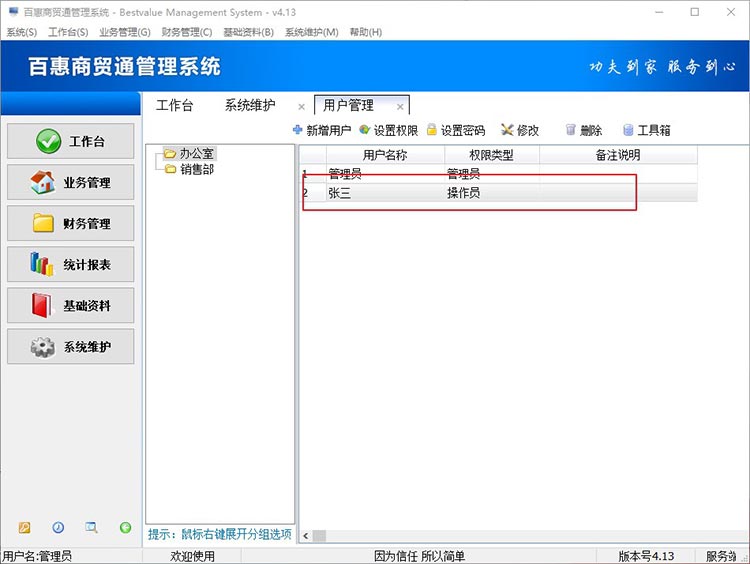Open the 系统(S) menu

click(22, 32)
